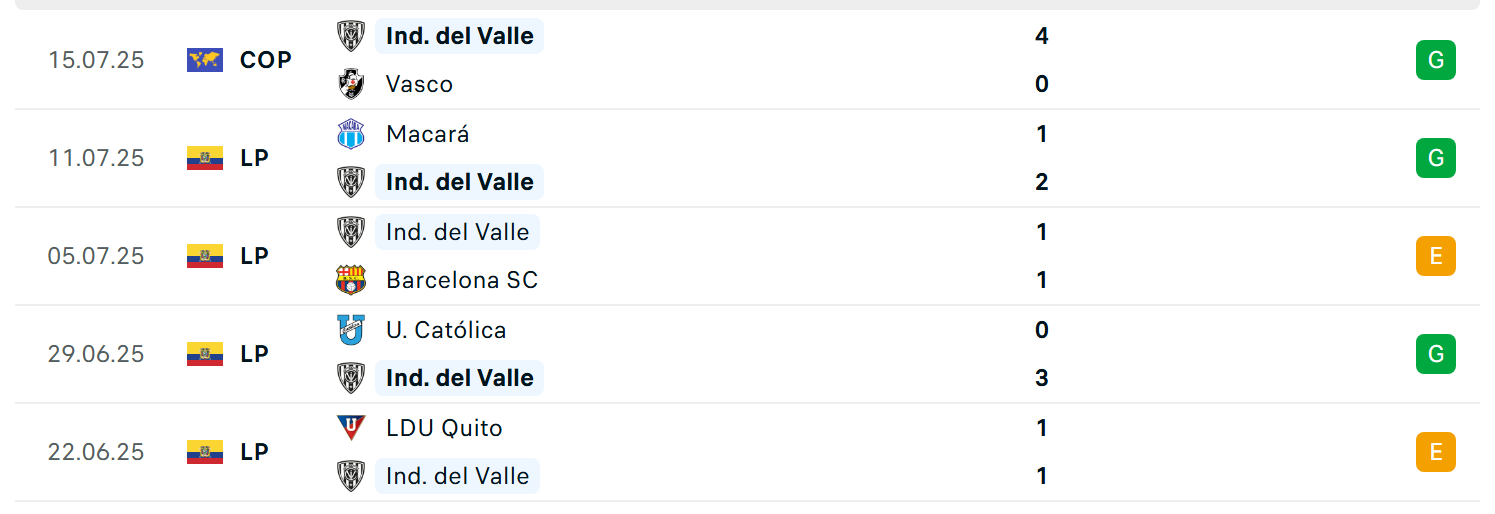Click the Barcelona SC crest icon

pos(351,280)
